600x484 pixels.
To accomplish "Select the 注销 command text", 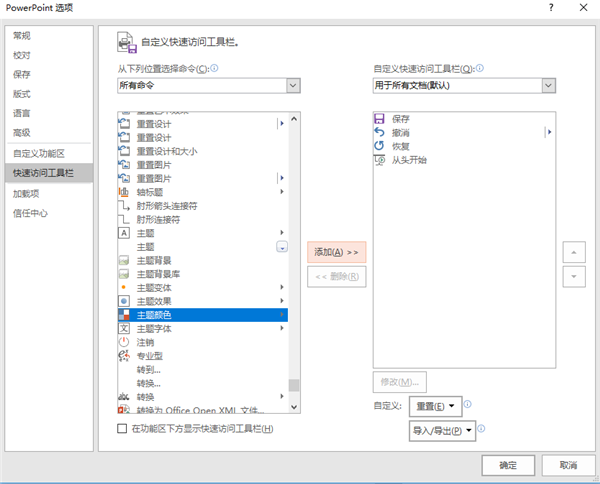I will 145,342.
